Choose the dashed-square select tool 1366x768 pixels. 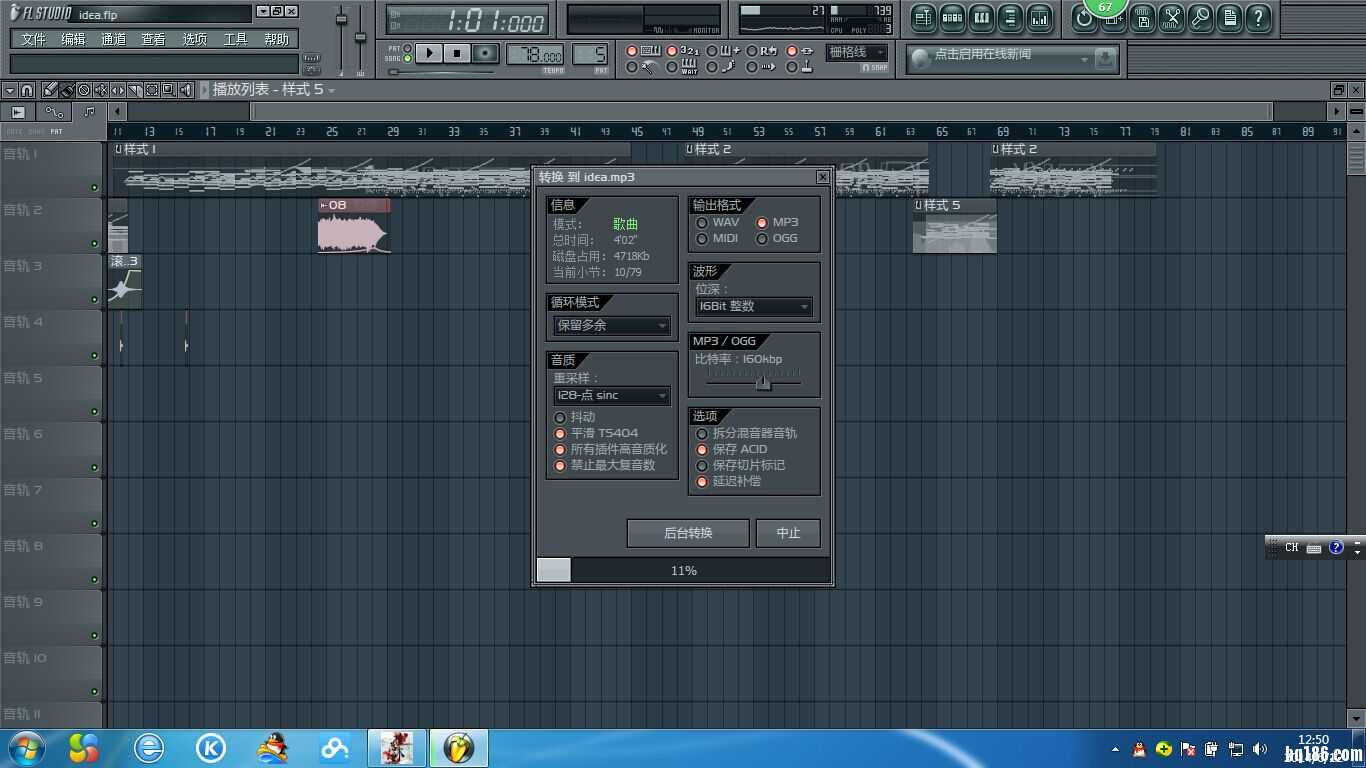coord(152,90)
